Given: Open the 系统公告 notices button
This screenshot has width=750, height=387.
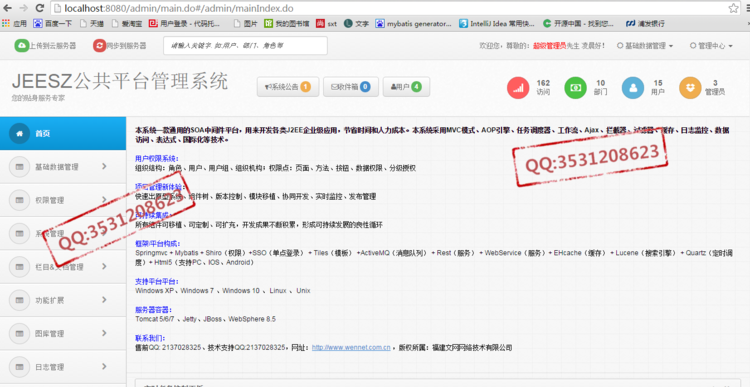Looking at the screenshot, I should tap(287, 87).
